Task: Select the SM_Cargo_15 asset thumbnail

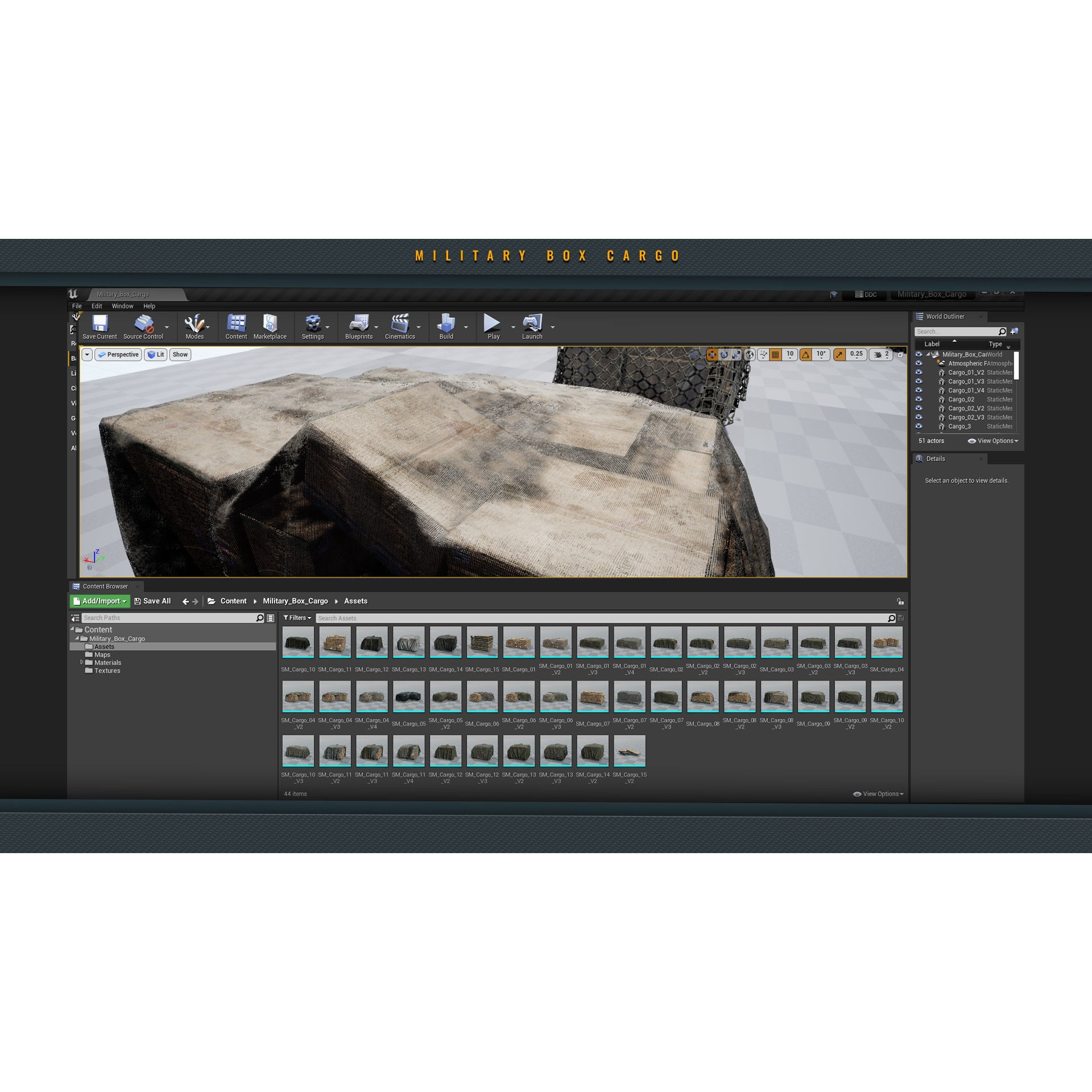Action: point(482,642)
